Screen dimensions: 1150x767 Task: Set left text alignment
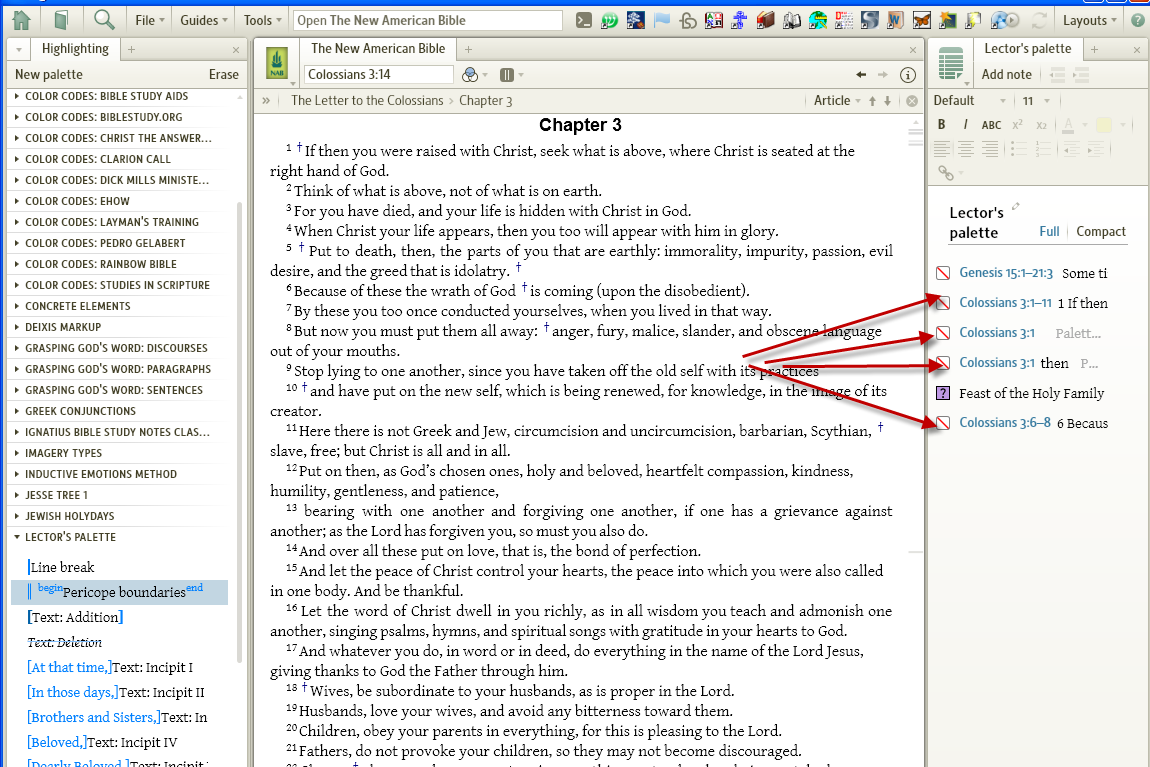tap(942, 150)
